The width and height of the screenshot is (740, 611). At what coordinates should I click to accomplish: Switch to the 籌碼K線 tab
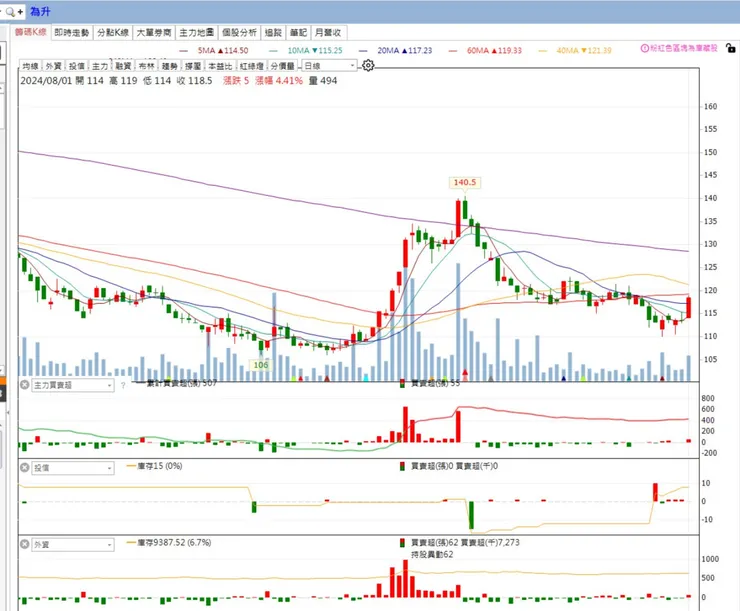pyautogui.click(x=31, y=32)
